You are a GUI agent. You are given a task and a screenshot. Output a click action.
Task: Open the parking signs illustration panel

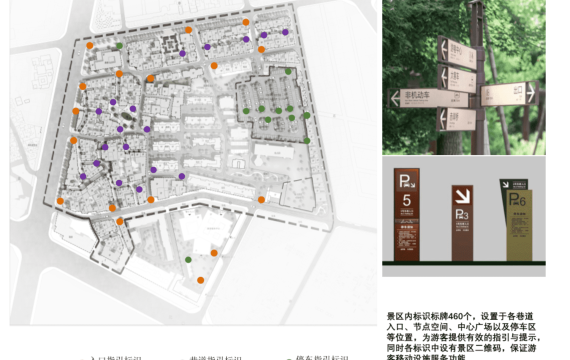point(464,216)
